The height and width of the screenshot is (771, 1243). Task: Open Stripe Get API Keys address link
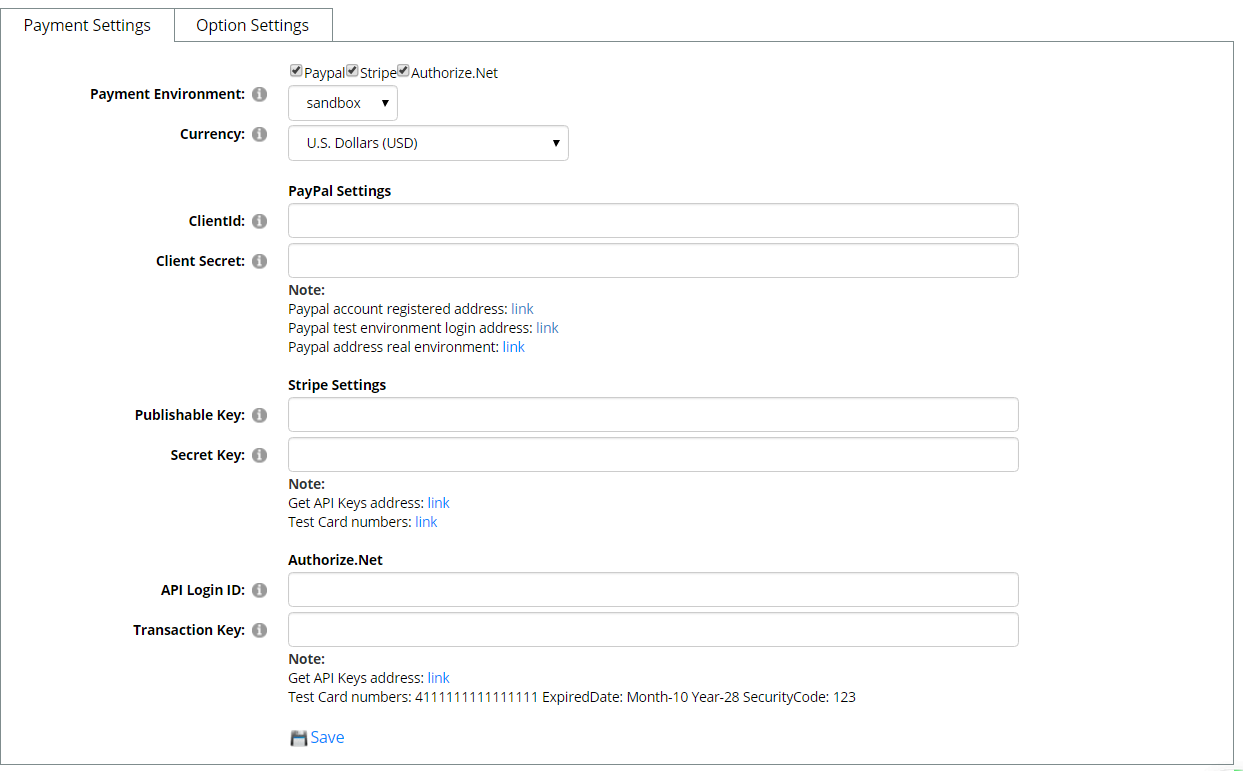pyautogui.click(x=438, y=503)
